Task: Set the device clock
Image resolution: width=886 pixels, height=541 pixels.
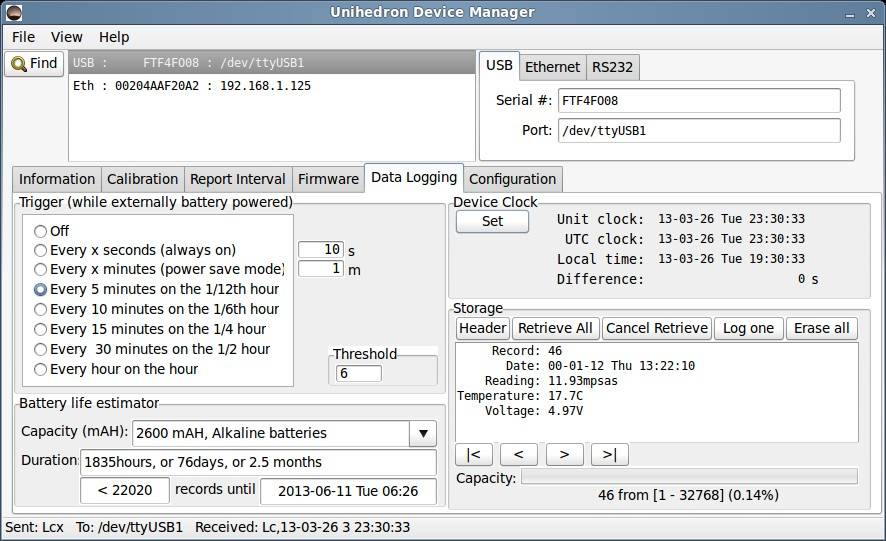Action: tap(492, 221)
